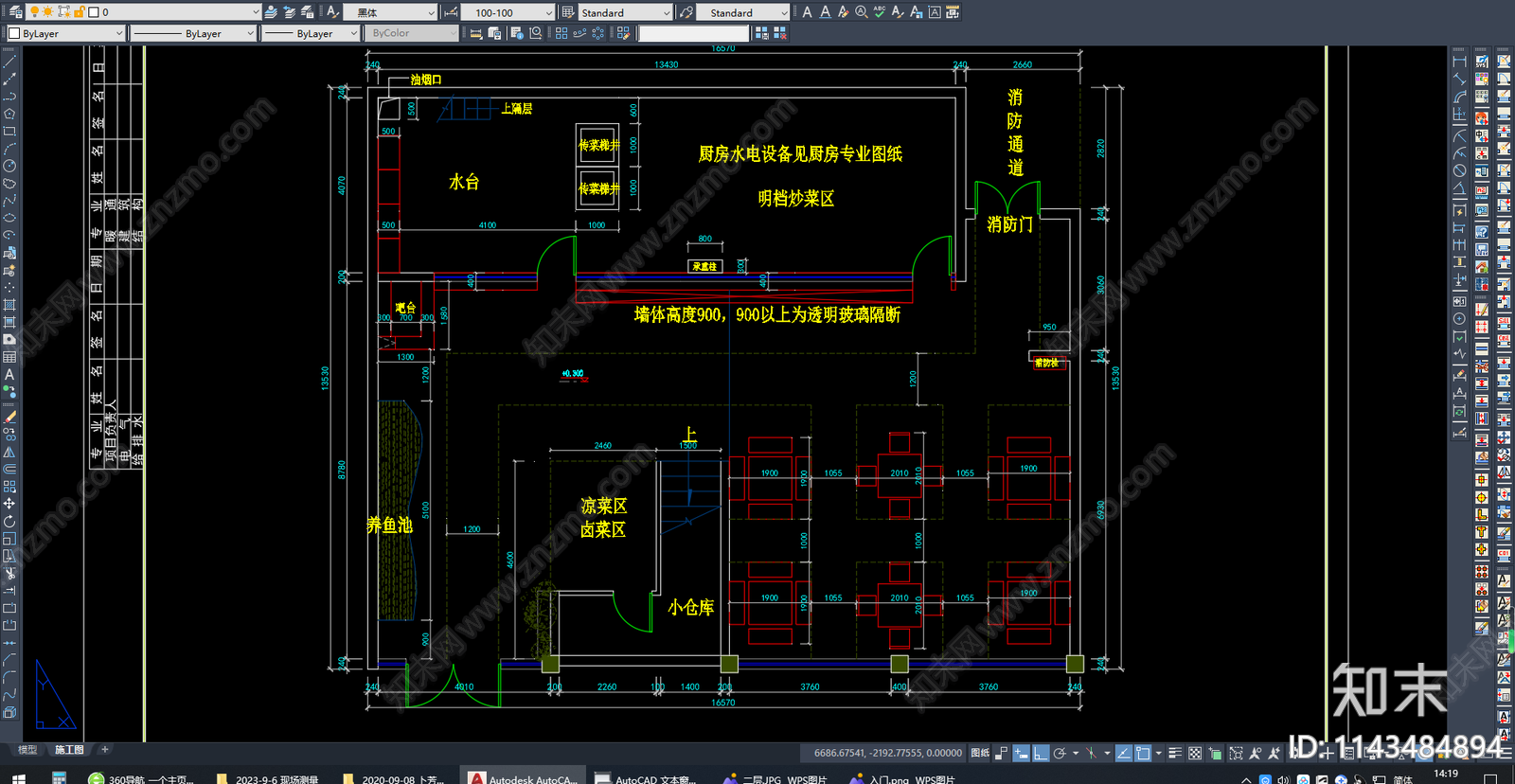Toggle the layer 0 freeze sun icon
This screenshot has height=784, width=1515.
(x=48, y=12)
